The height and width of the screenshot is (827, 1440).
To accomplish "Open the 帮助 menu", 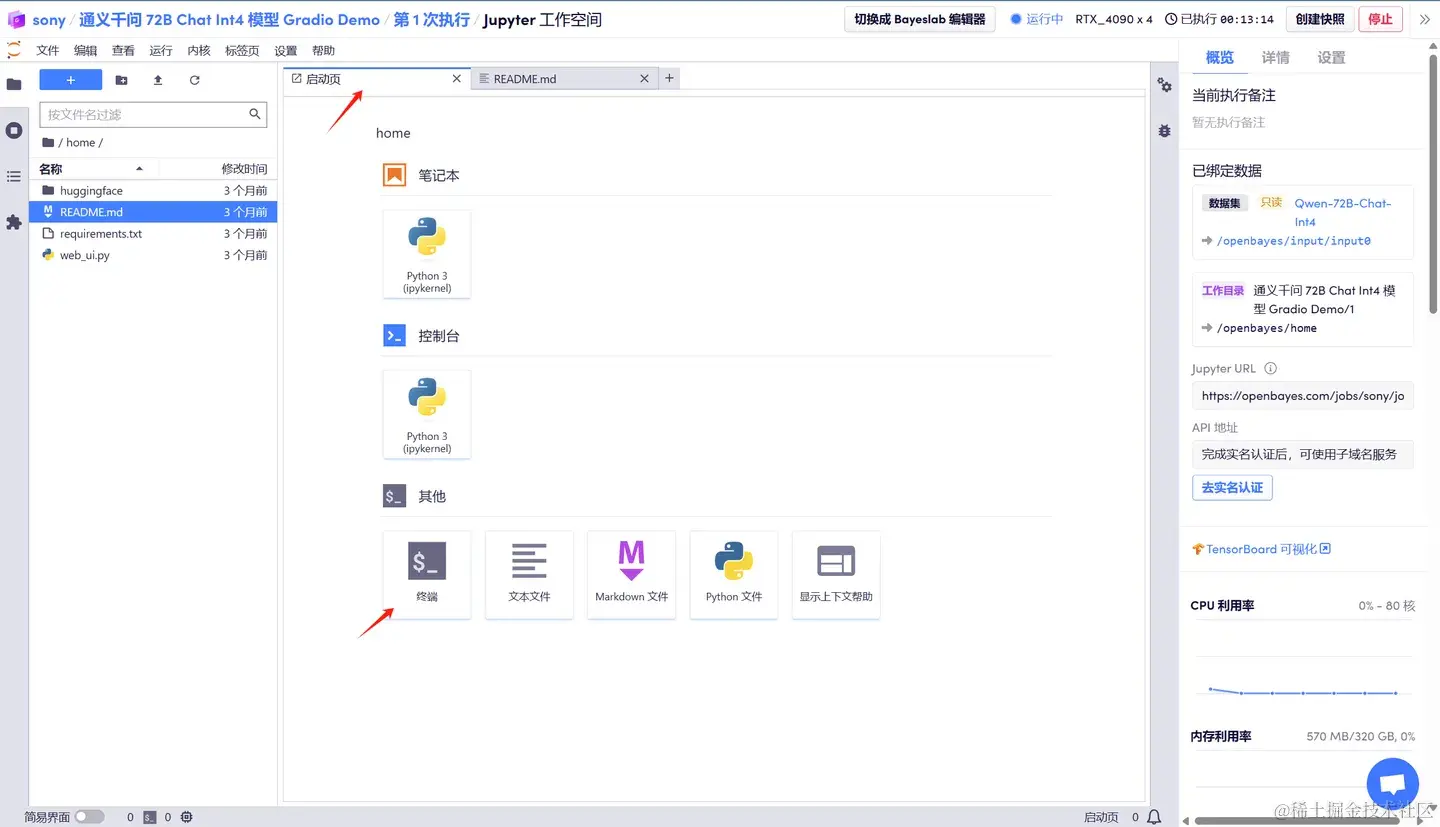I will pos(323,50).
